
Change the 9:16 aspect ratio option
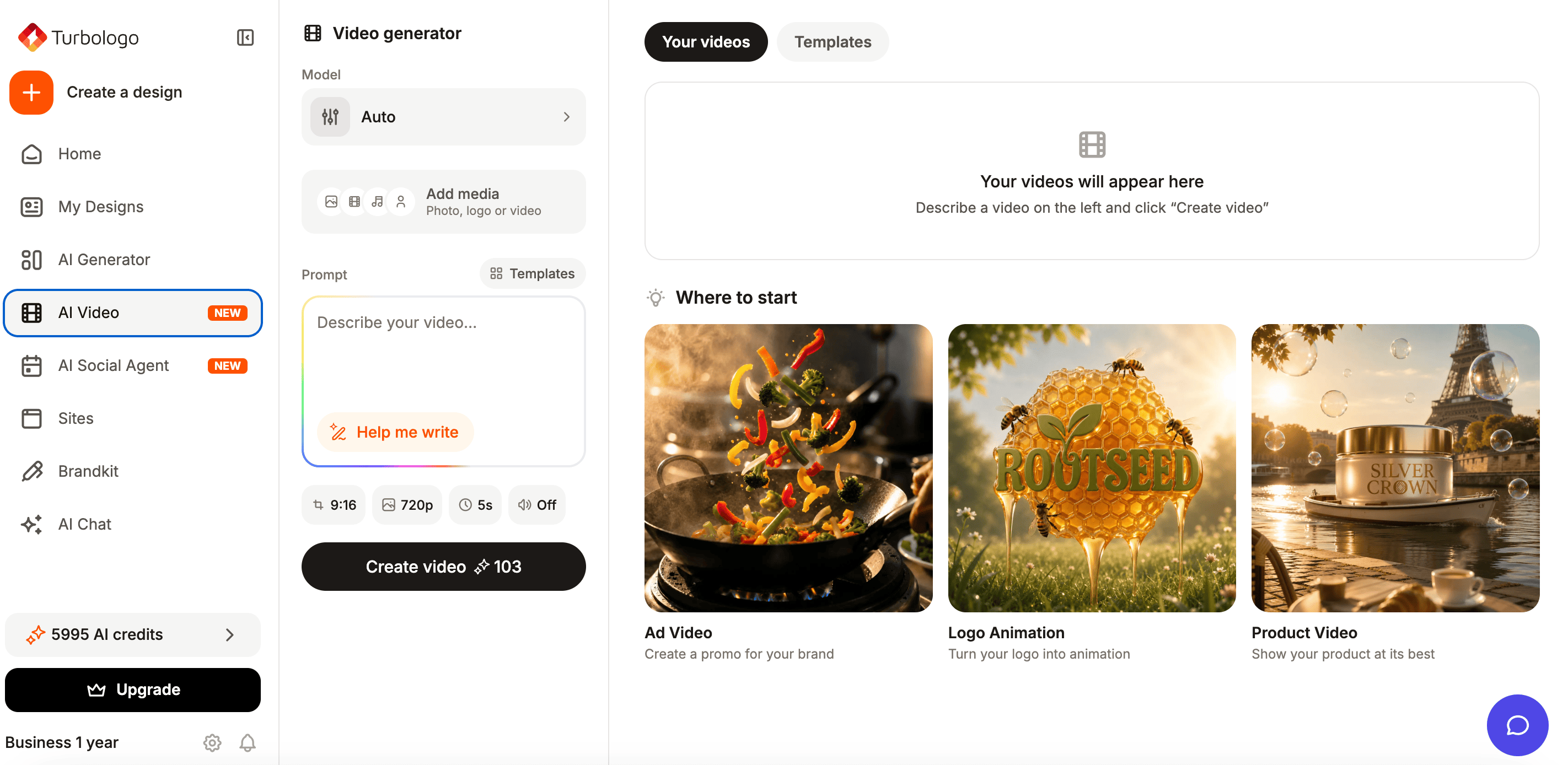334,504
